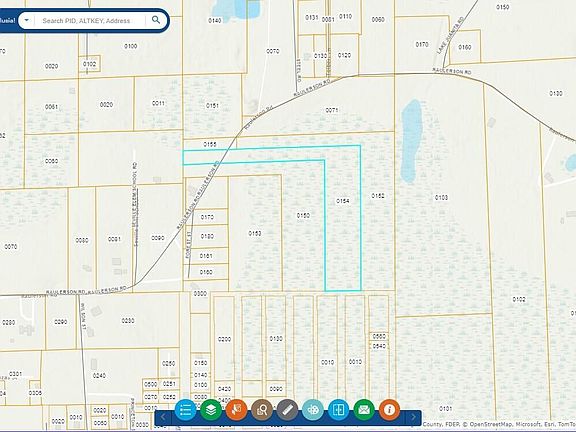Select parcel 0200

pyautogui.click(x=224, y=339)
